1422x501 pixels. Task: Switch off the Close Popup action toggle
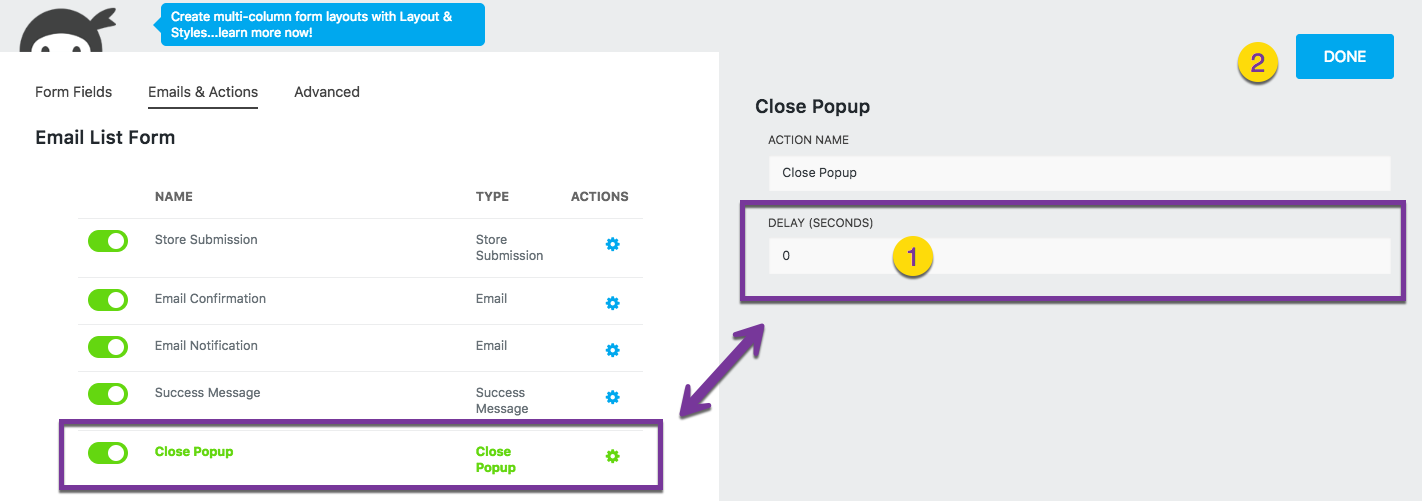108,453
